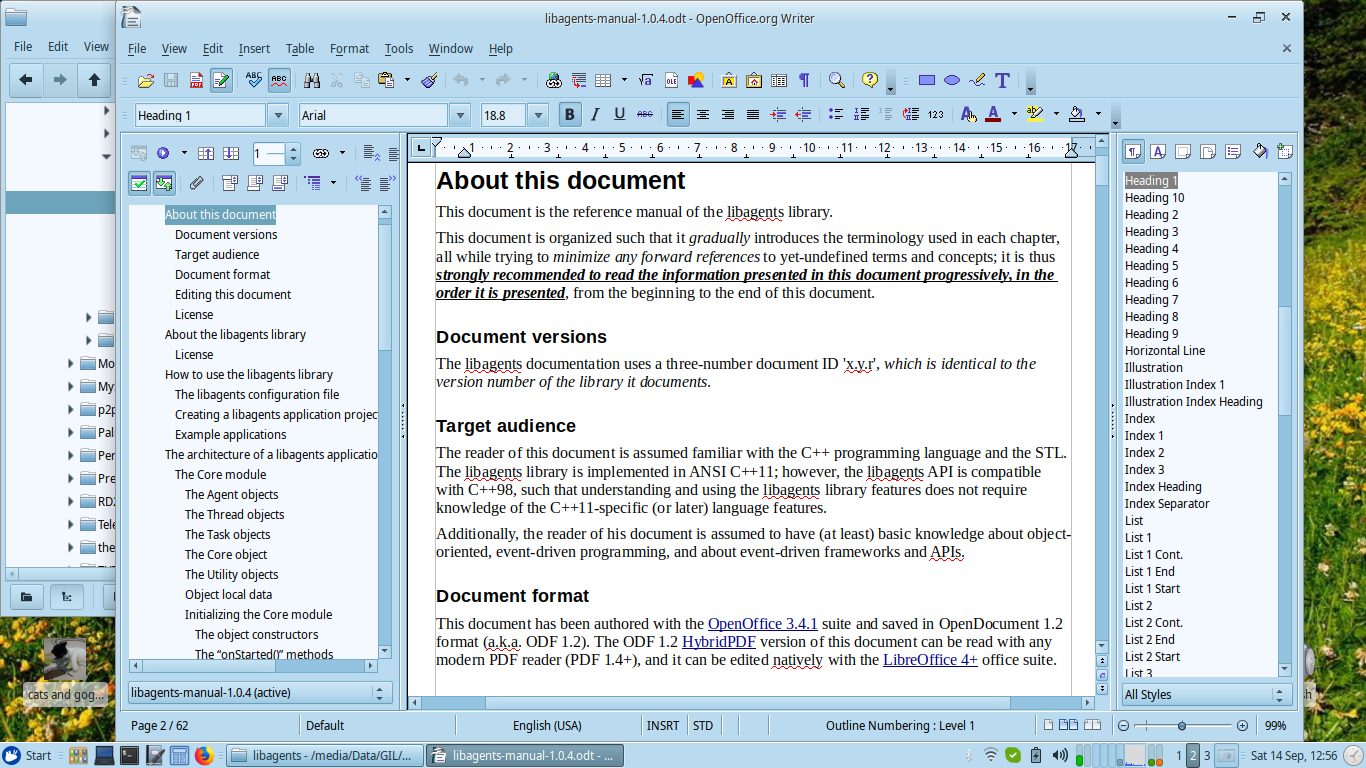
Task: Open the Tools menu
Action: [x=399, y=48]
